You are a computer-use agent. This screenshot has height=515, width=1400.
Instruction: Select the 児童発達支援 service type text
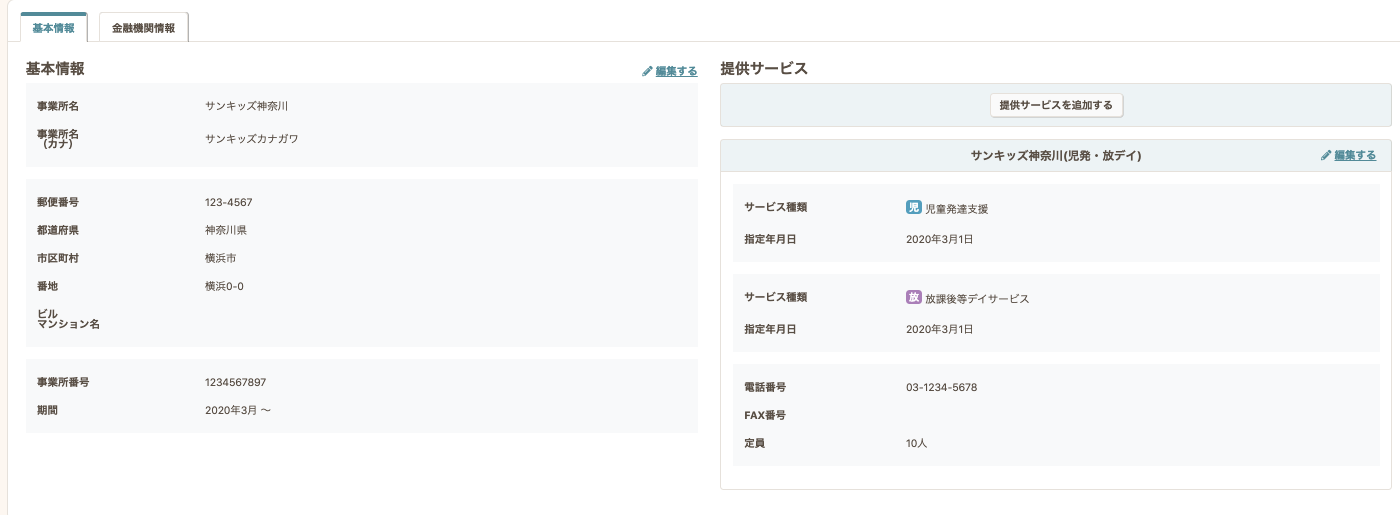coord(957,209)
